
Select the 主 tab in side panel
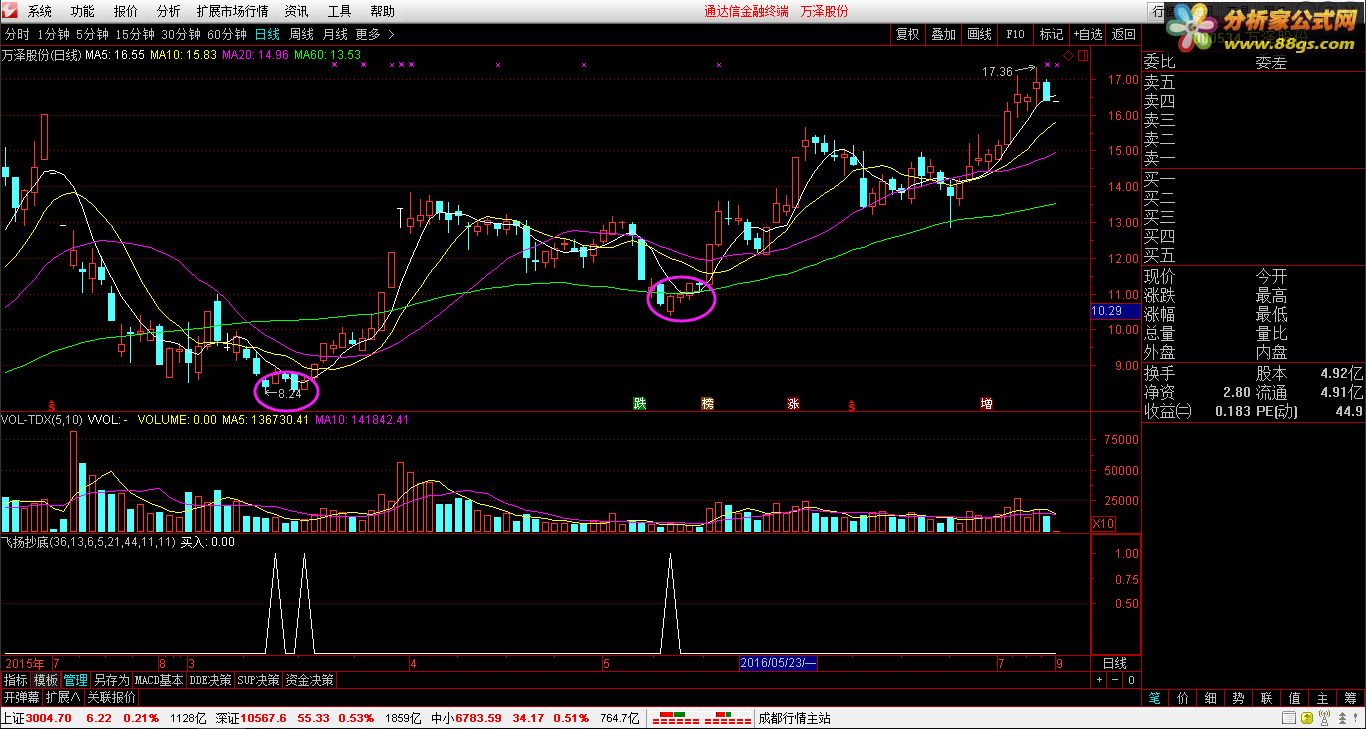click(x=1322, y=698)
